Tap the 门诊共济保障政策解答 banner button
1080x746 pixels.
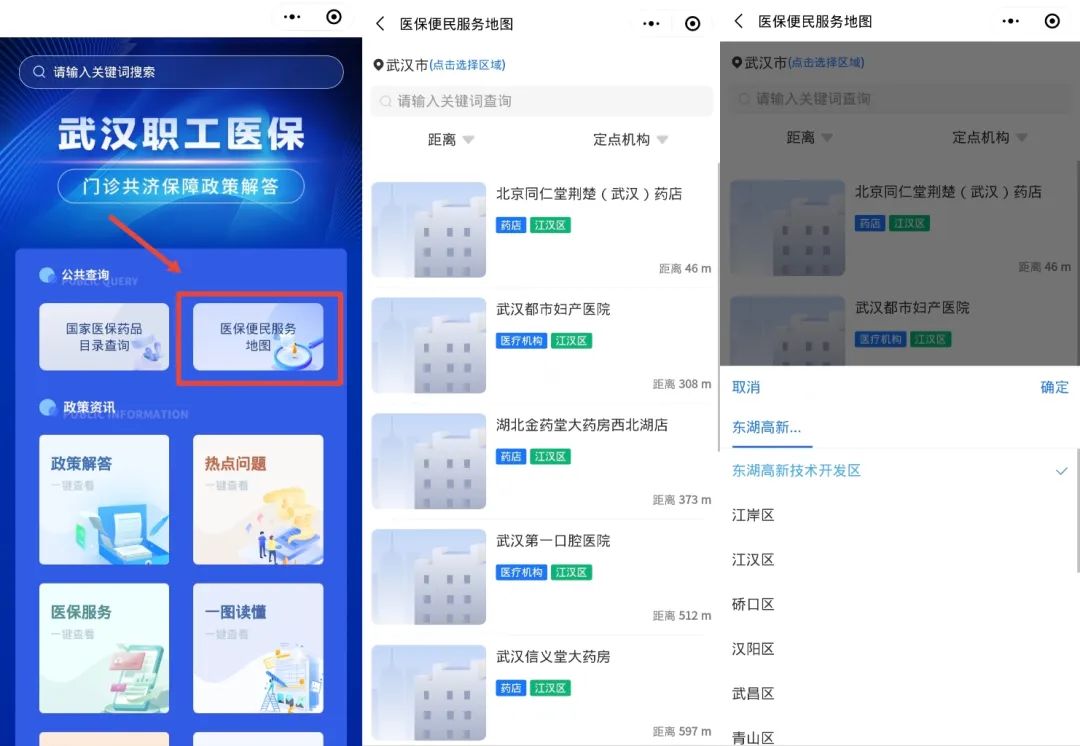pyautogui.click(x=181, y=186)
